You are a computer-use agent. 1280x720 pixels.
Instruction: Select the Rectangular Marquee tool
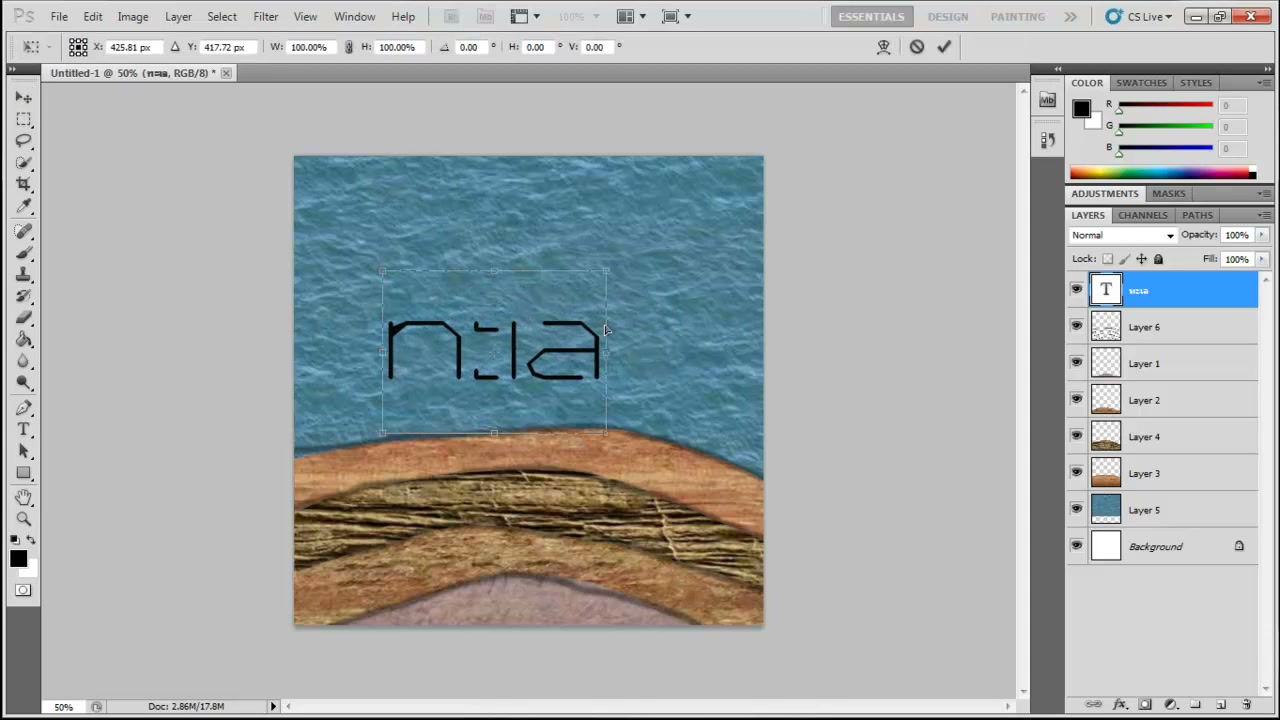pyautogui.click(x=24, y=119)
